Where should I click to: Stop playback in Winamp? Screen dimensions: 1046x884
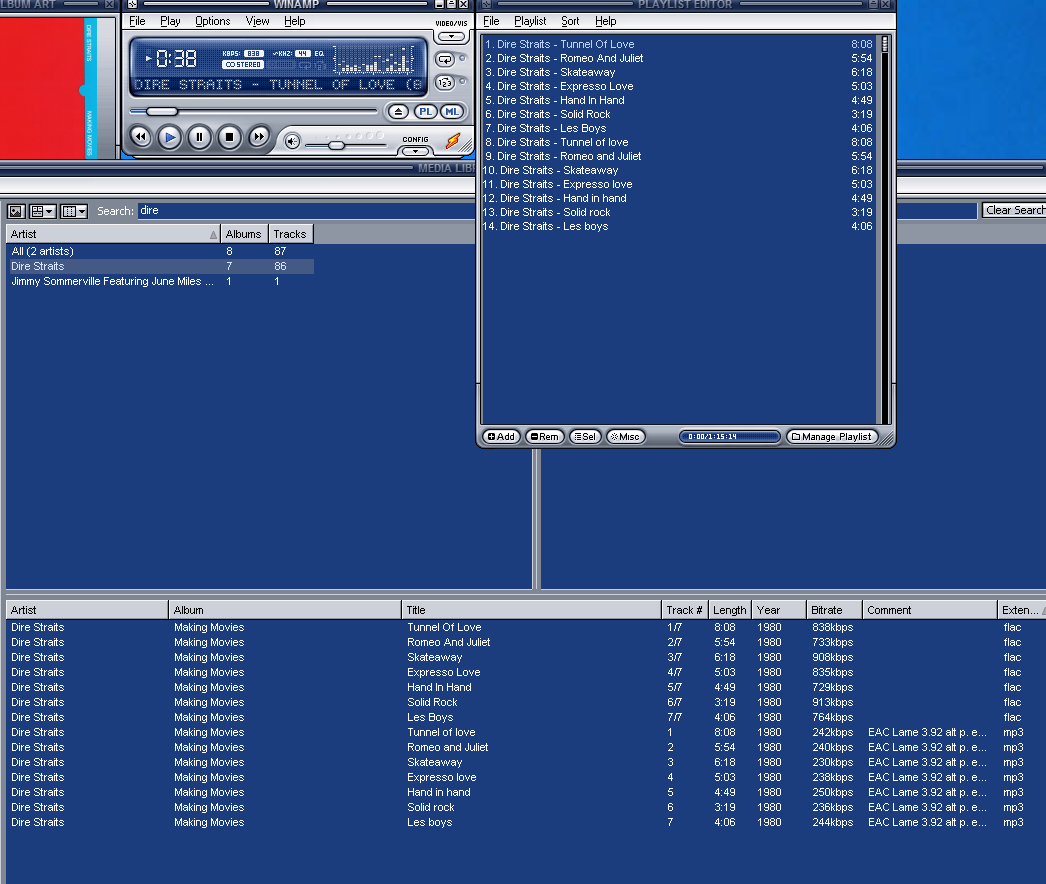click(229, 137)
